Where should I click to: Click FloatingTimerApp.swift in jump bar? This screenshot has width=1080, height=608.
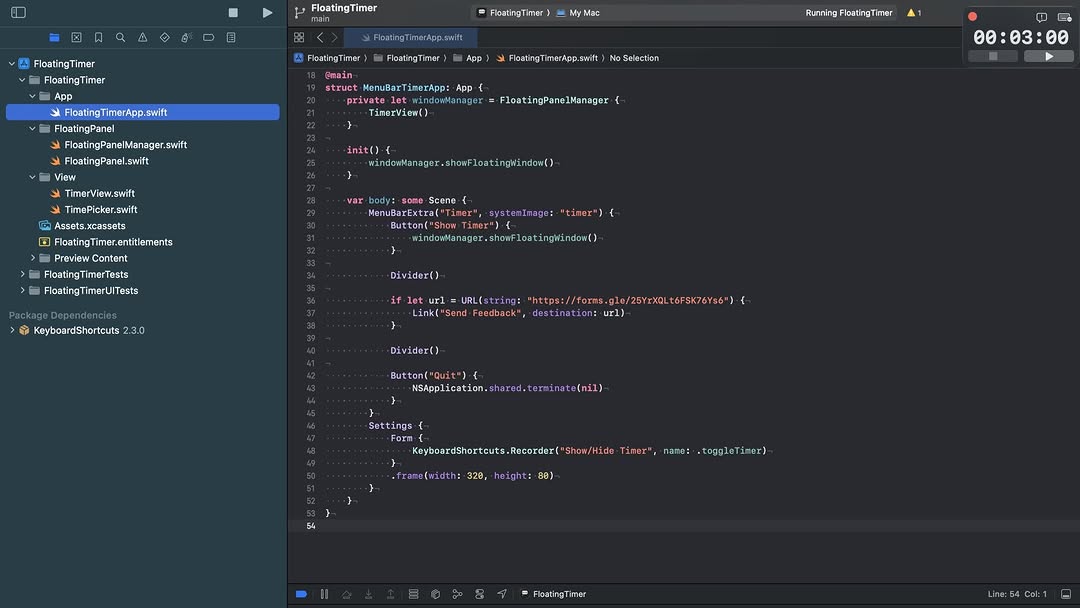coord(547,58)
